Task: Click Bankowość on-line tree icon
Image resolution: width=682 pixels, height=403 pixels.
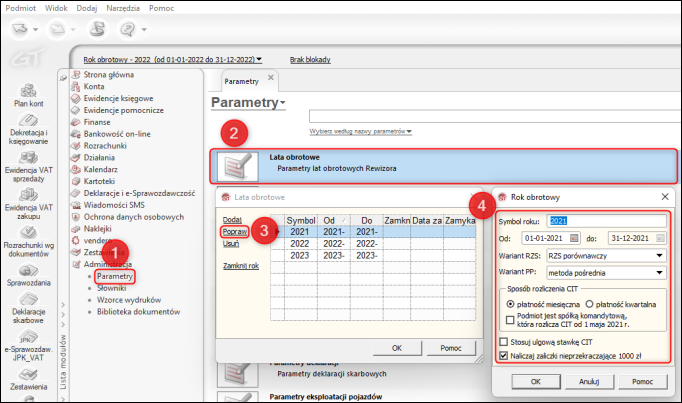Action: (x=76, y=134)
